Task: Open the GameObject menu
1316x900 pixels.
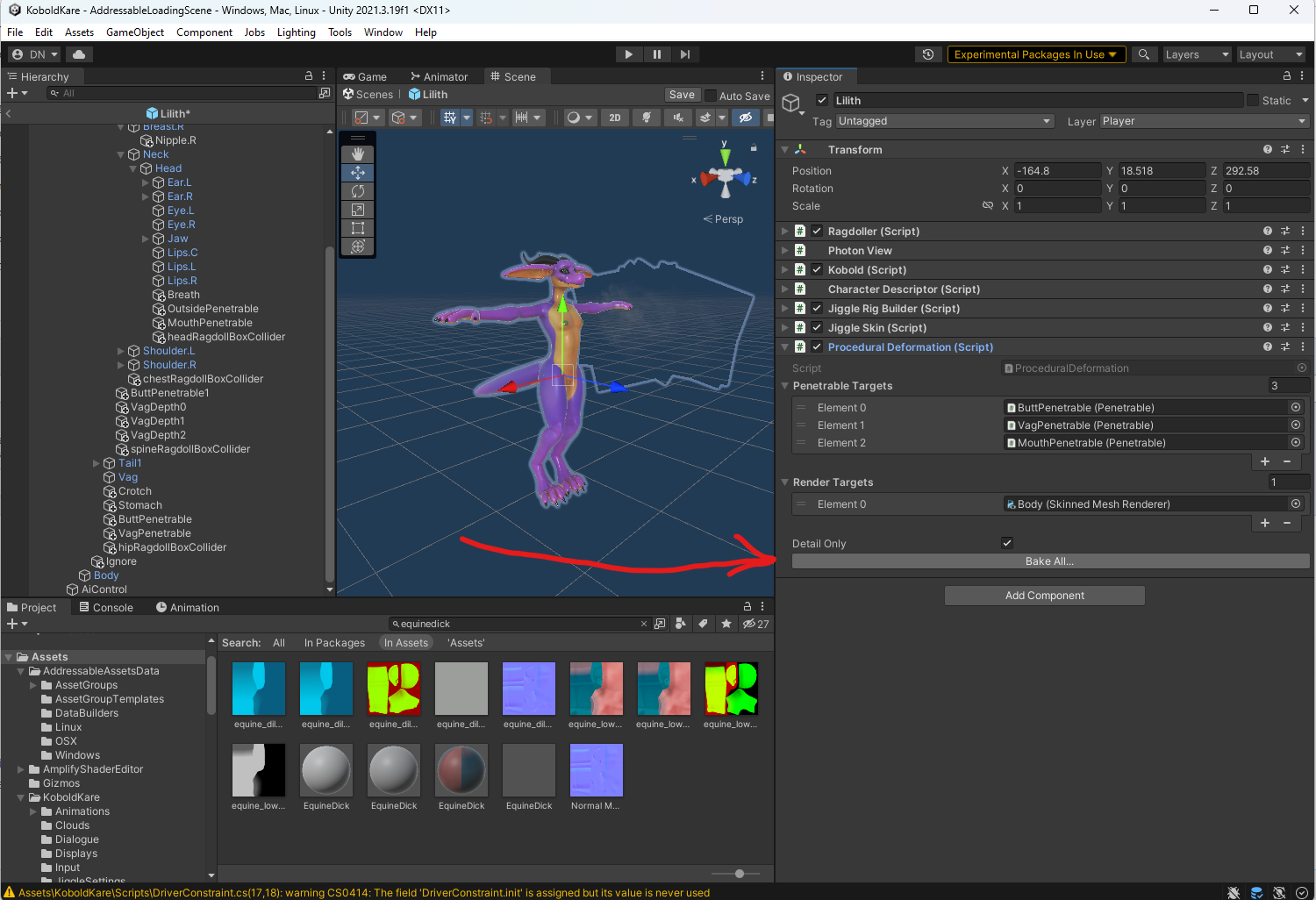Action: 135,32
